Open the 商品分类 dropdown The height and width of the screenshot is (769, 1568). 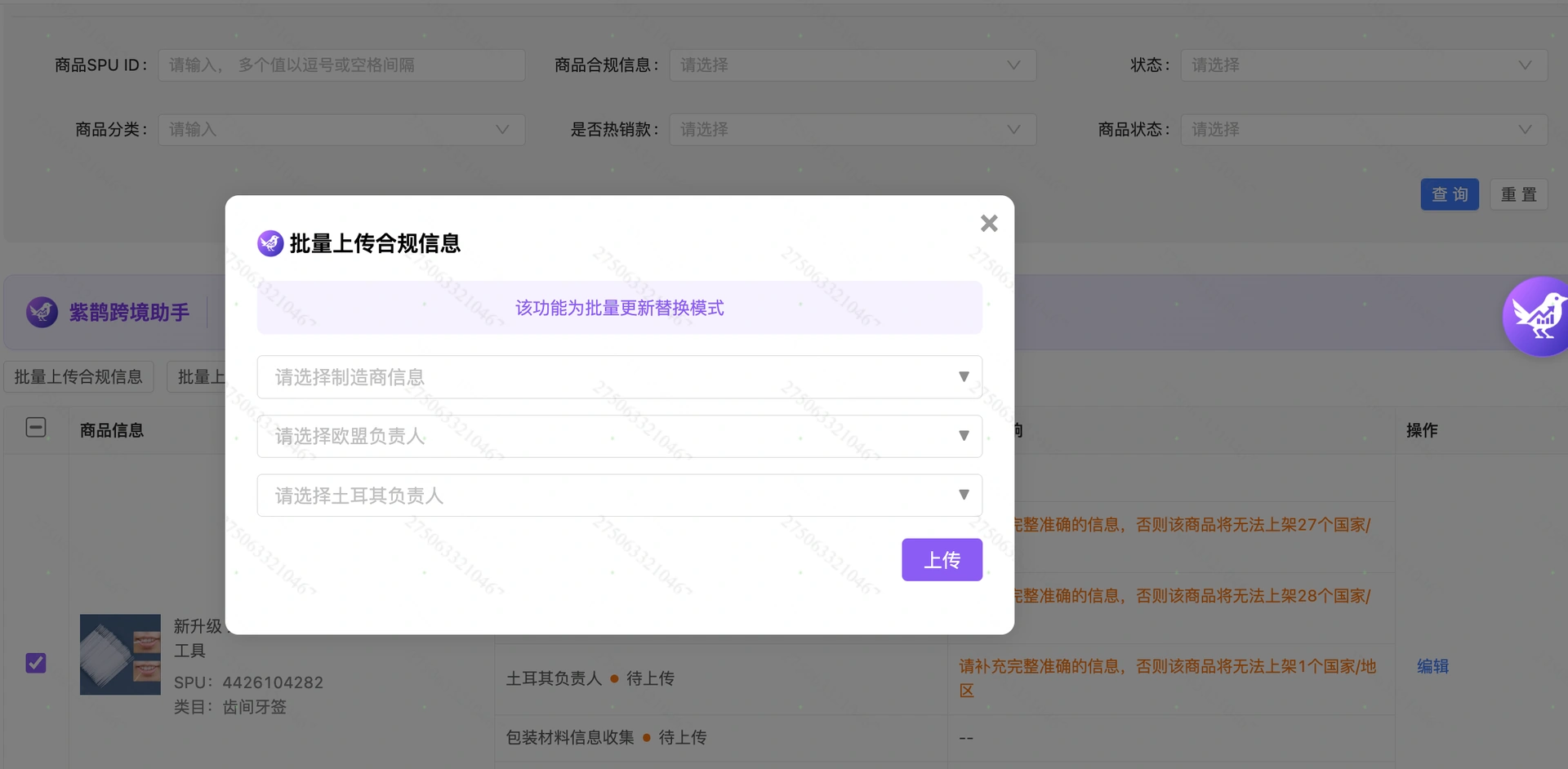coord(341,130)
